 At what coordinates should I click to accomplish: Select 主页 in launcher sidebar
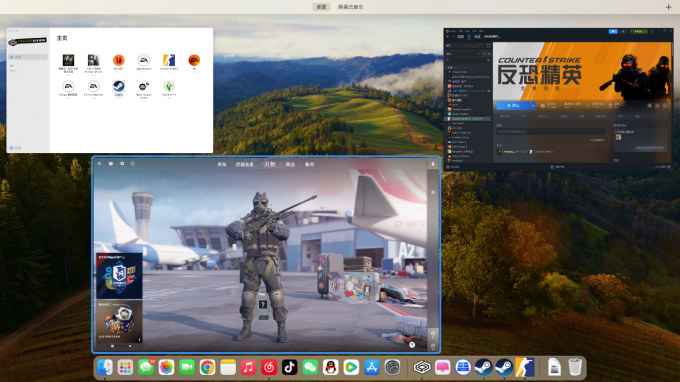point(28,57)
